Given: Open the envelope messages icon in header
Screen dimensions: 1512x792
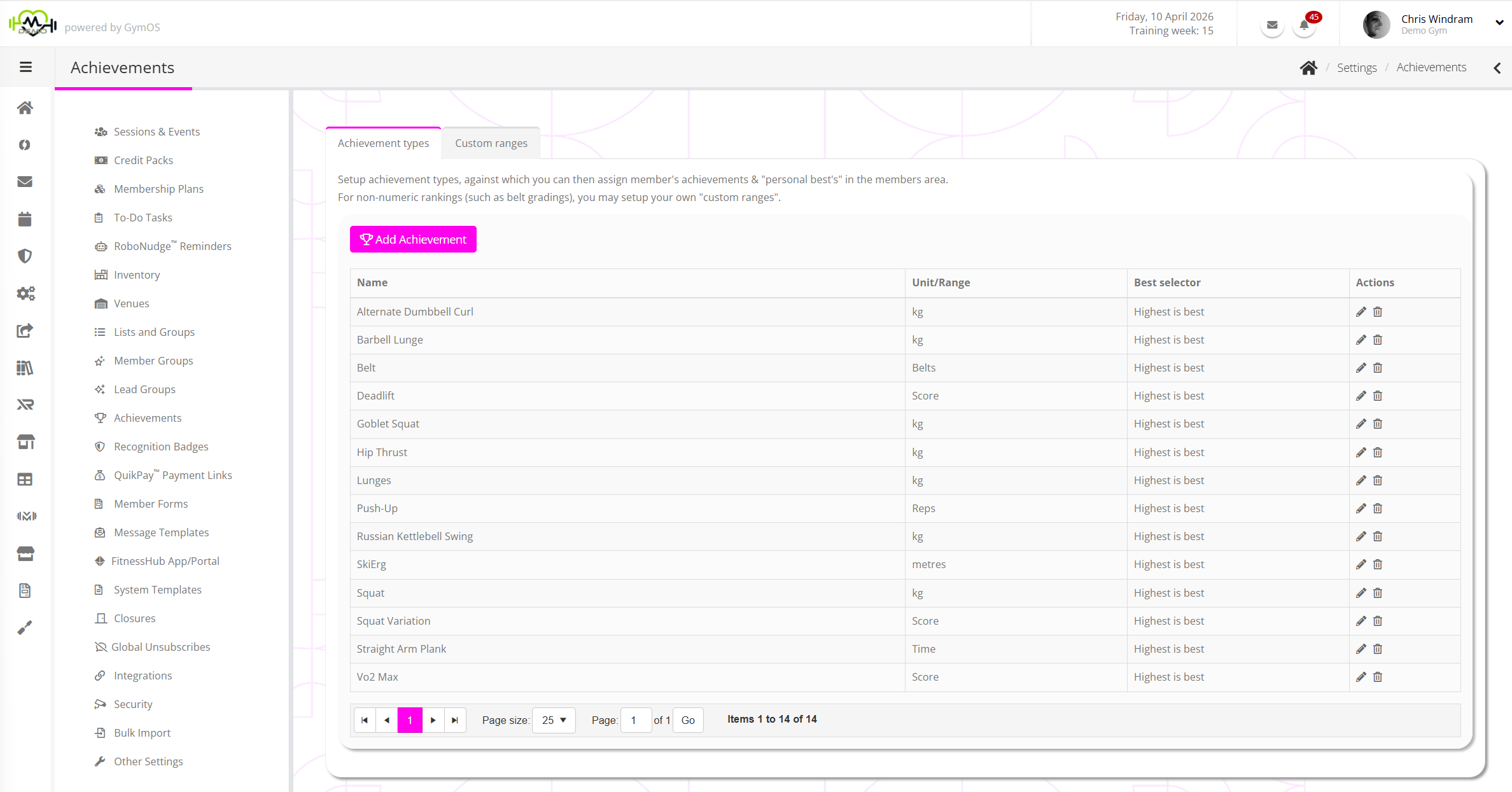Looking at the screenshot, I should click(1272, 25).
